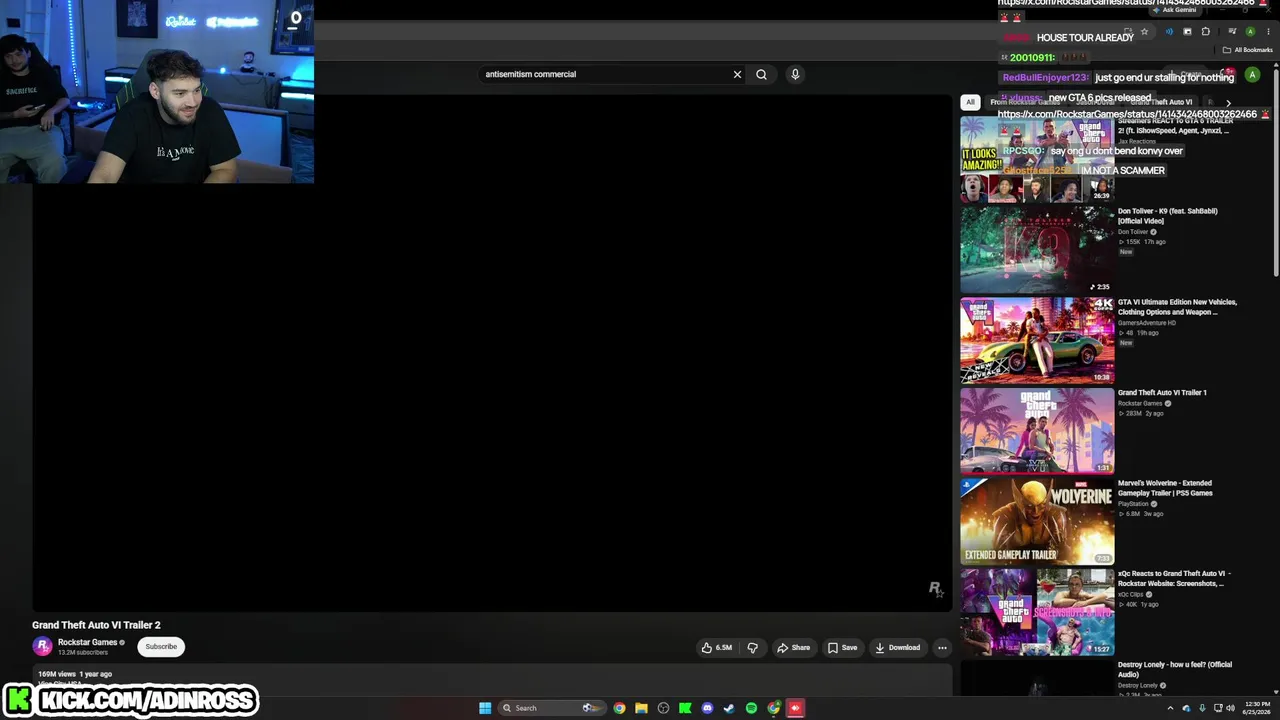Open taskbar clock and date
Screen dimensions: 1280x720
coord(1257,708)
